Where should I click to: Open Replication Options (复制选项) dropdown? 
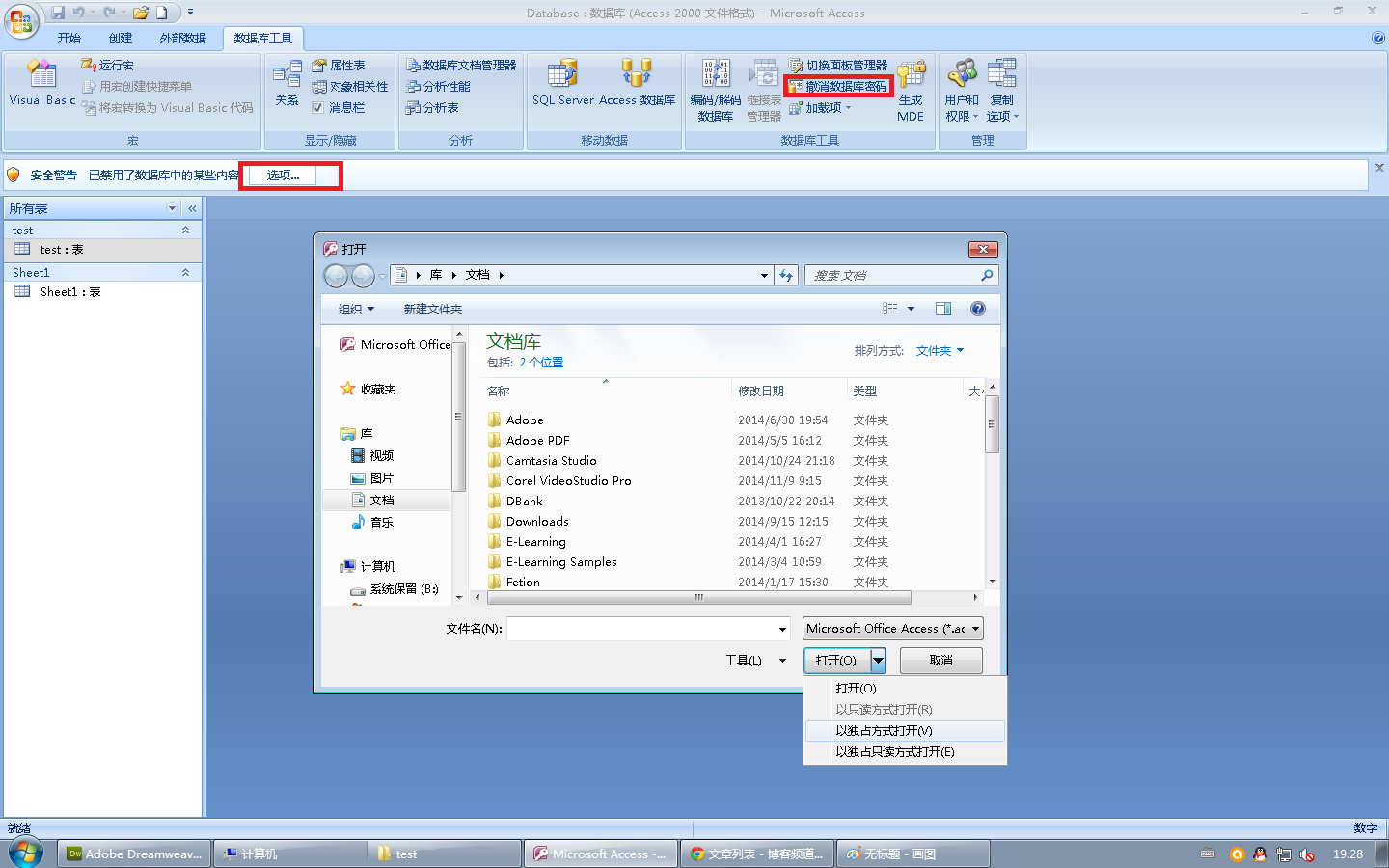[x=1002, y=90]
